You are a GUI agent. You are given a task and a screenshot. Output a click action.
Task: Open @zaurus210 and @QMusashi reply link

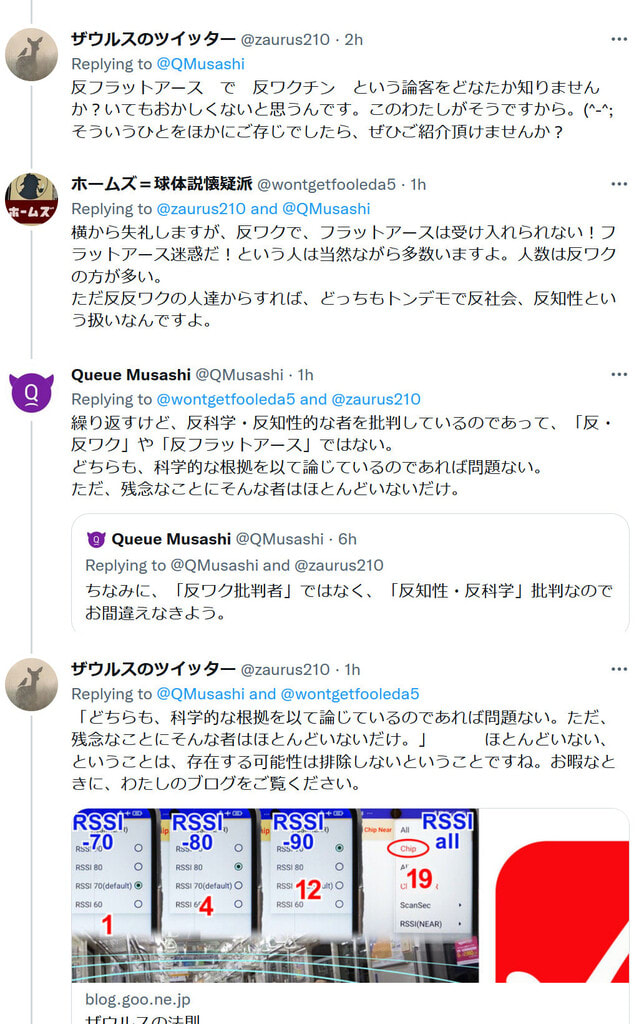pos(263,209)
